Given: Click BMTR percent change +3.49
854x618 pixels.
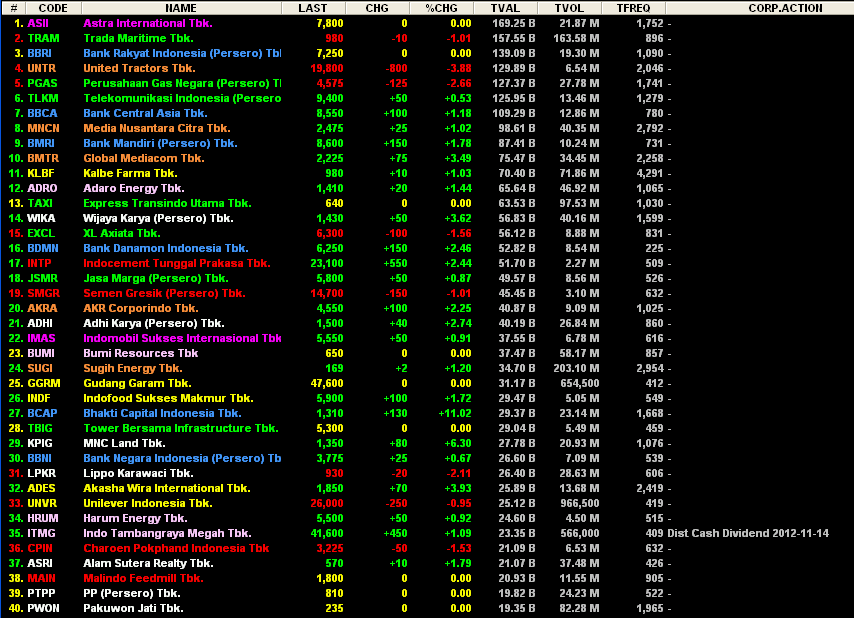Looking at the screenshot, I should point(458,158).
